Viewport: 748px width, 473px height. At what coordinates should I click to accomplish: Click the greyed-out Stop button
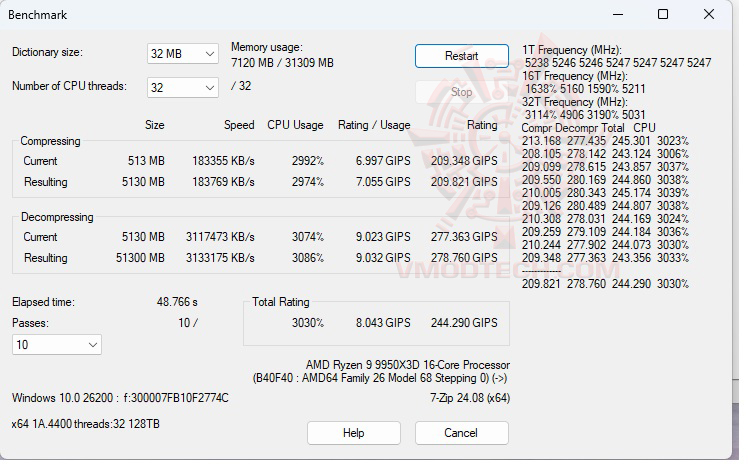pyautogui.click(x=461, y=92)
